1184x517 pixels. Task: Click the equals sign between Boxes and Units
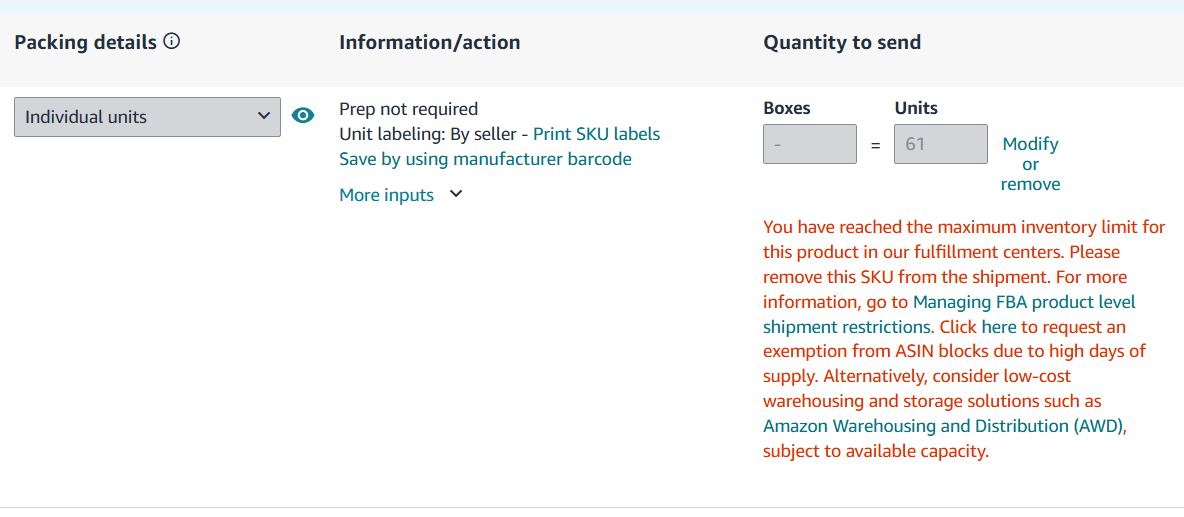pos(875,145)
